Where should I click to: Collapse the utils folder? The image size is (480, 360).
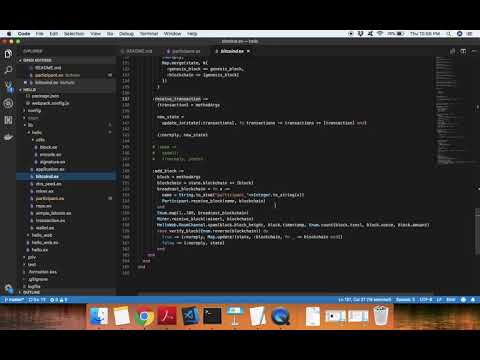[x=40, y=140]
